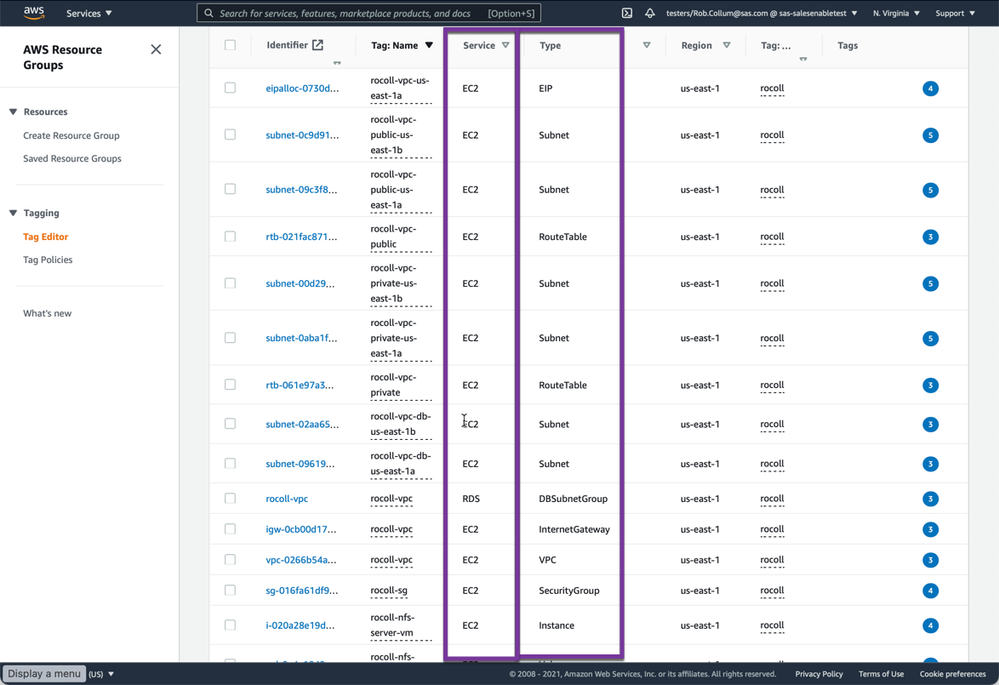The height and width of the screenshot is (685, 999).
Task: Open the Privacy Policy footer link
Action: pos(819,674)
